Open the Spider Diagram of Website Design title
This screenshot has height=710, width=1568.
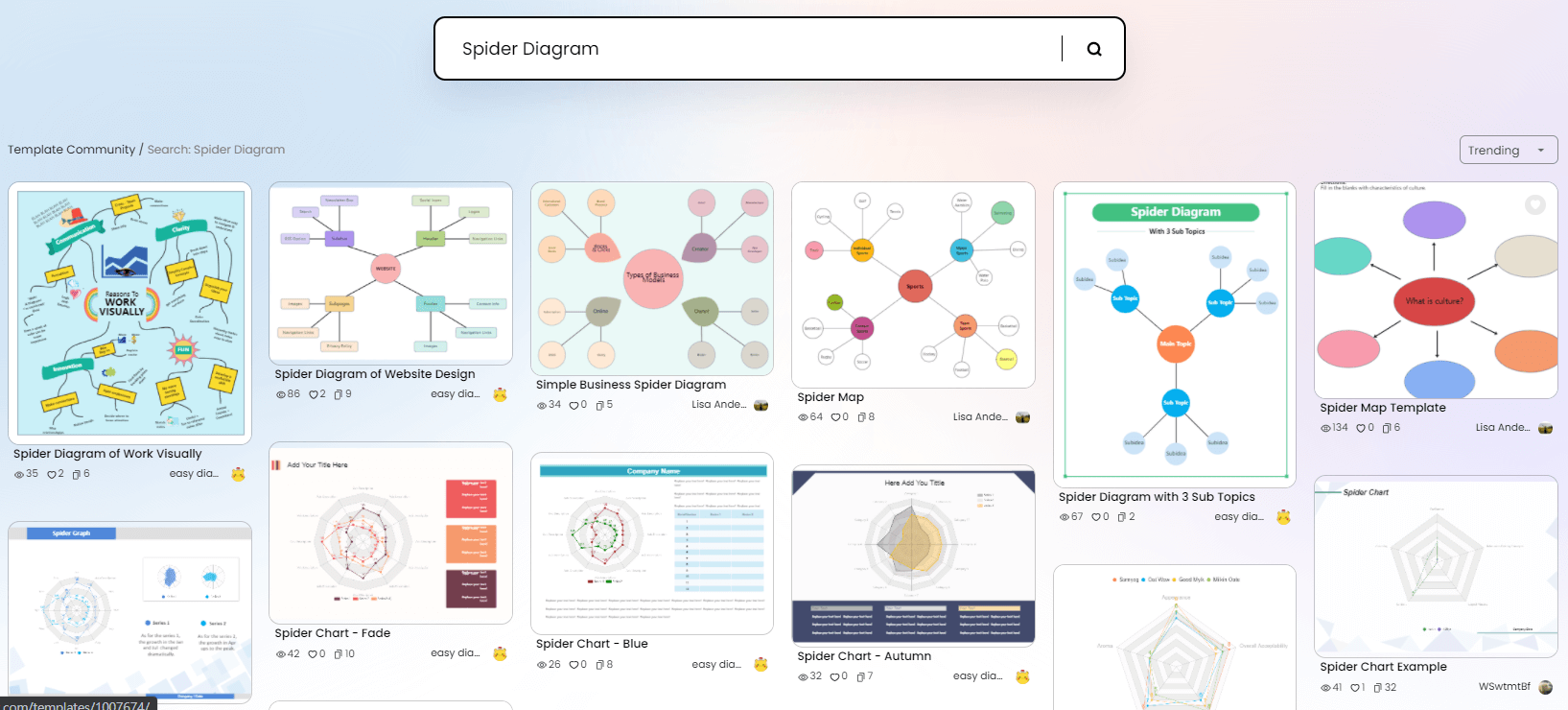(x=375, y=374)
